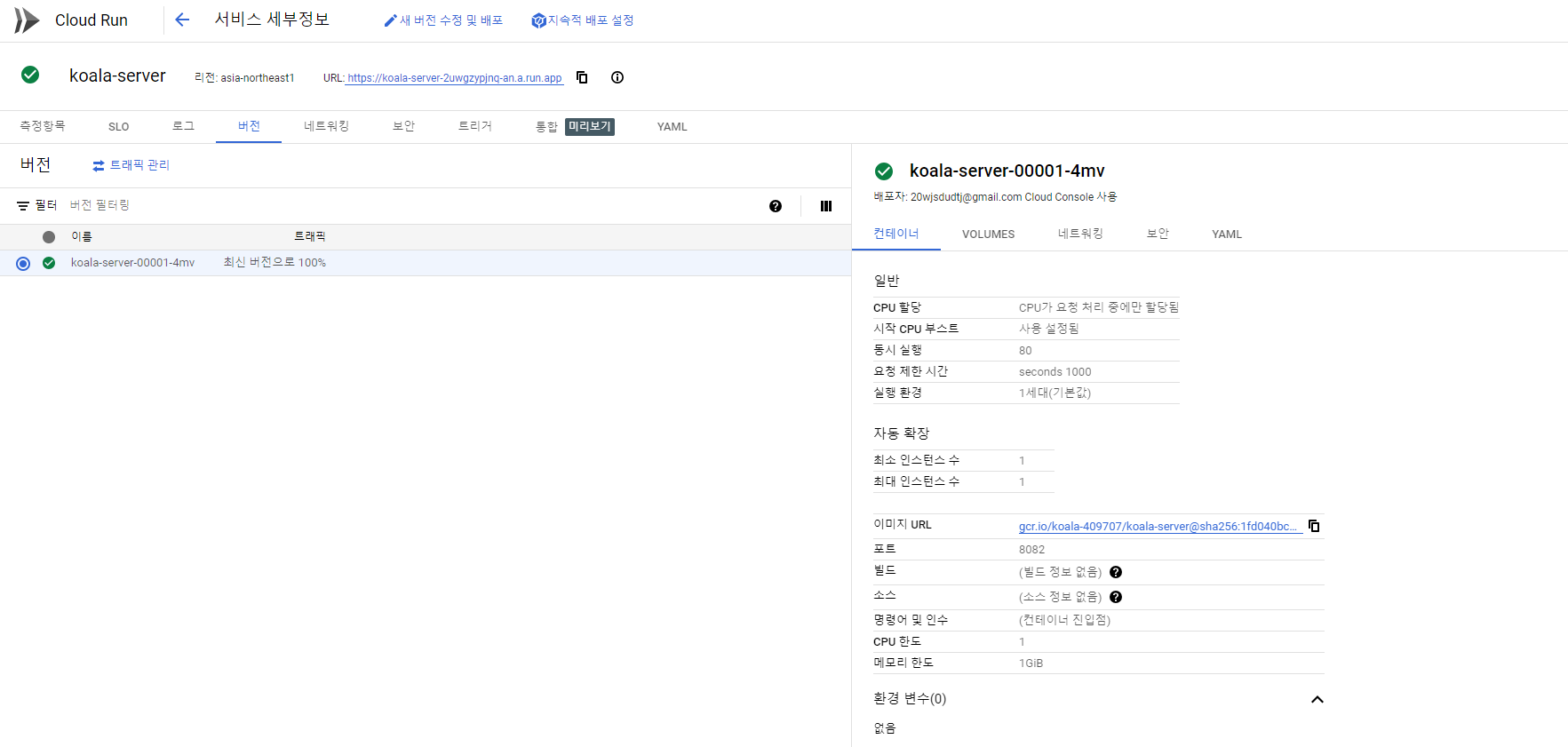Click the 트래픽 column header
The image size is (1568, 747).
click(x=309, y=236)
